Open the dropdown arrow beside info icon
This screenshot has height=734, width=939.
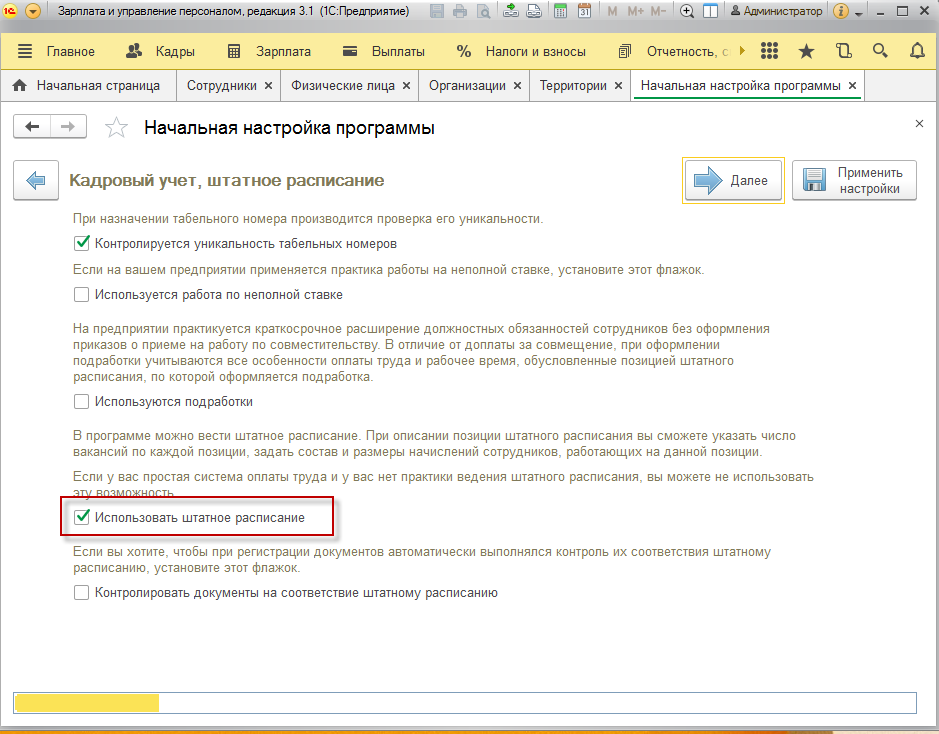pos(860,12)
